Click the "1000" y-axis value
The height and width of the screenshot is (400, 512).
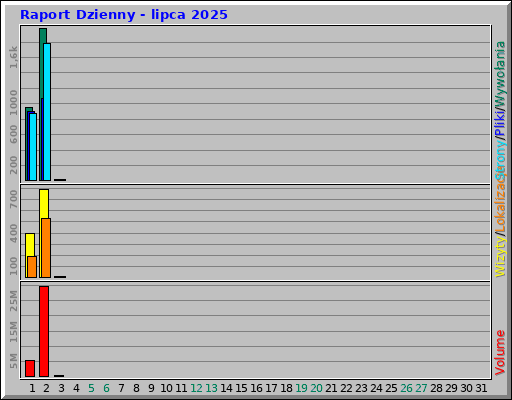point(13,102)
